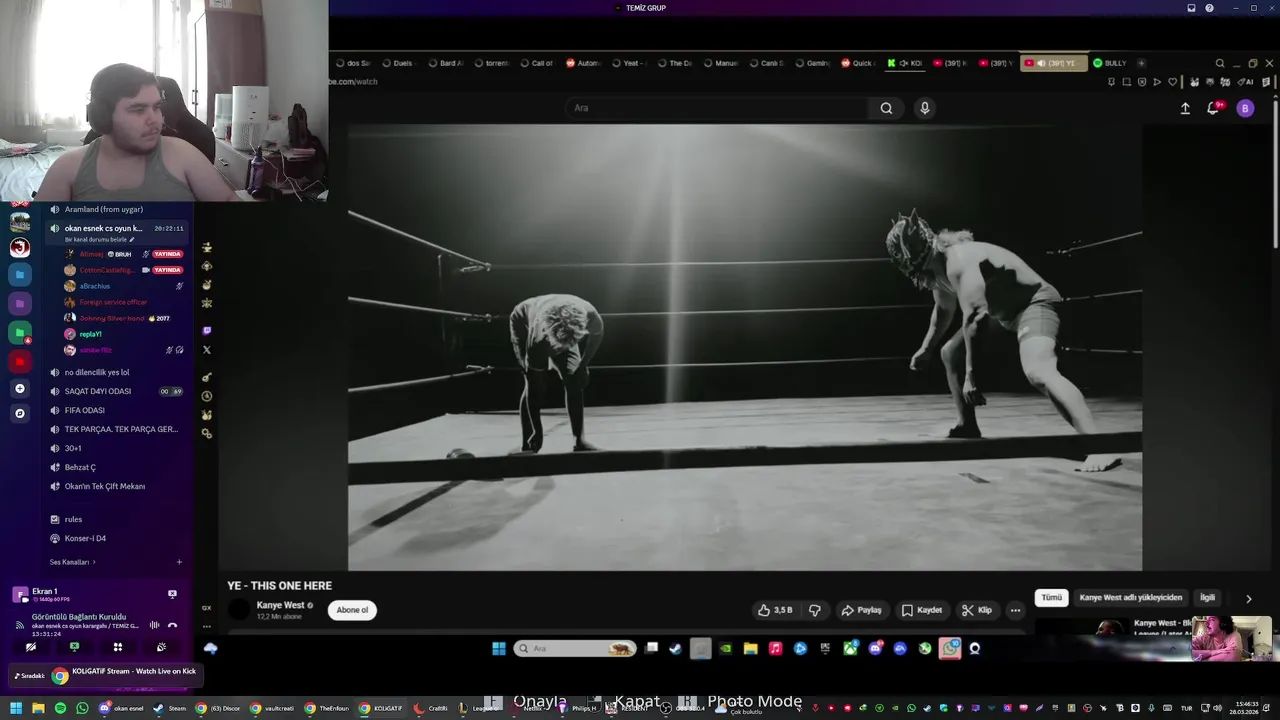Join the FIFA ODASI voice channel

[84, 410]
